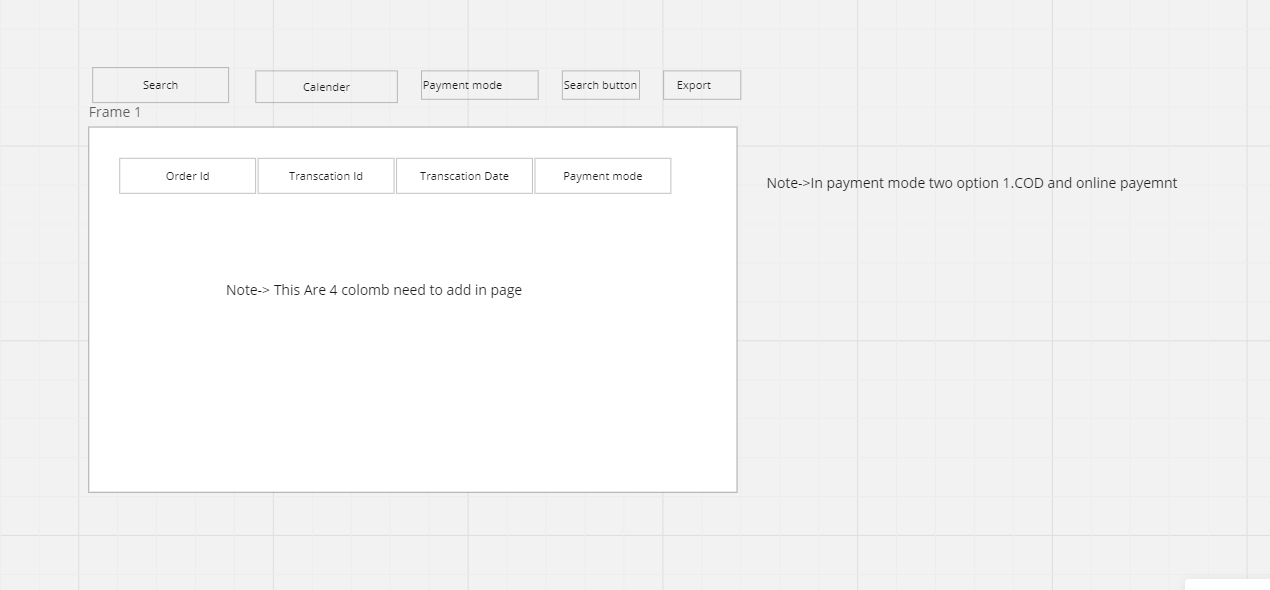Viewport: 1270px width, 590px height.
Task: Select the Transcation Id column box
Action: 326,176
